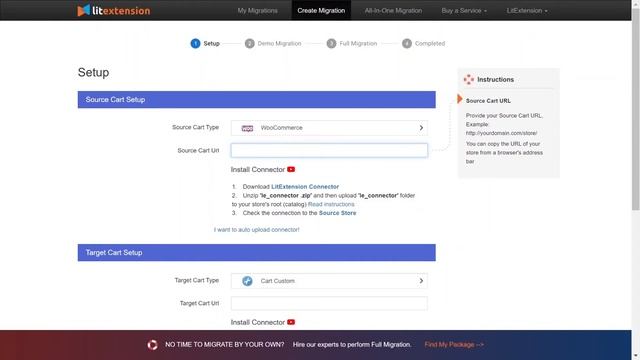The height and width of the screenshot is (360, 640).
Task: Play the Target Install Connector video icon
Action: click(x=291, y=322)
